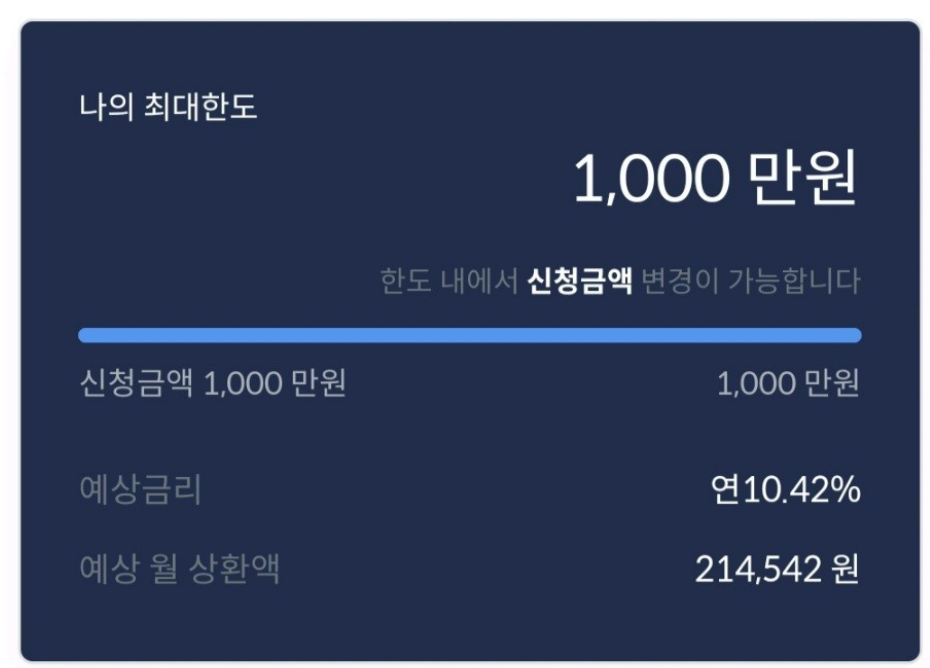Tap the bold '신청금액' hint text
Image resolution: width=930 pixels, height=668 pixels.
[x=580, y=281]
